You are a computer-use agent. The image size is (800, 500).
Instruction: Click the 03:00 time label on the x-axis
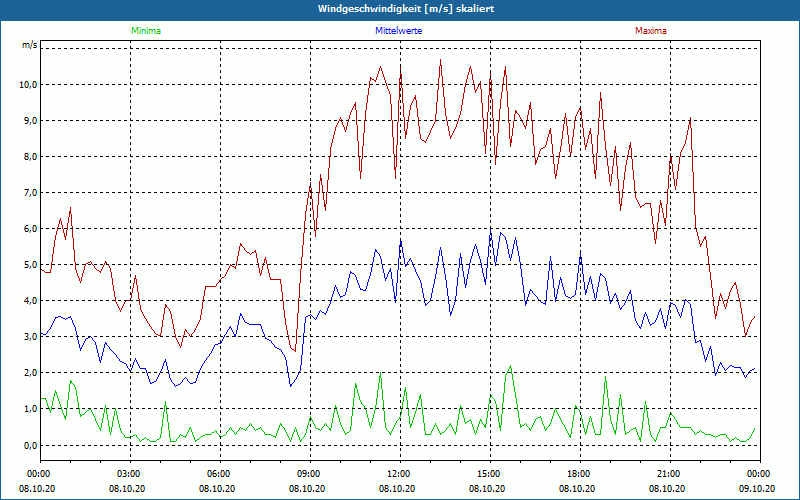coord(131,474)
